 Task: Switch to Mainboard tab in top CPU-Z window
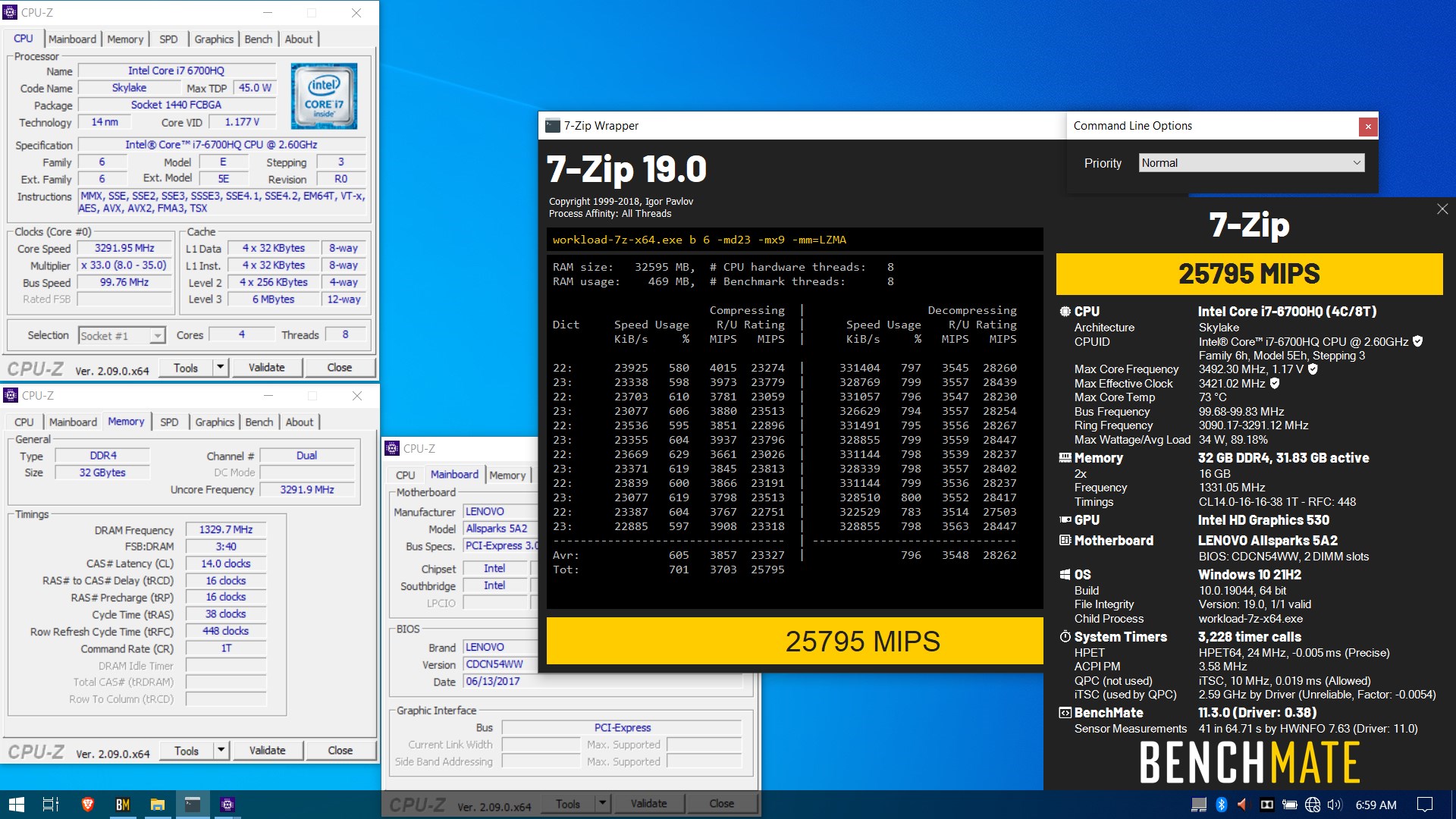[72, 39]
